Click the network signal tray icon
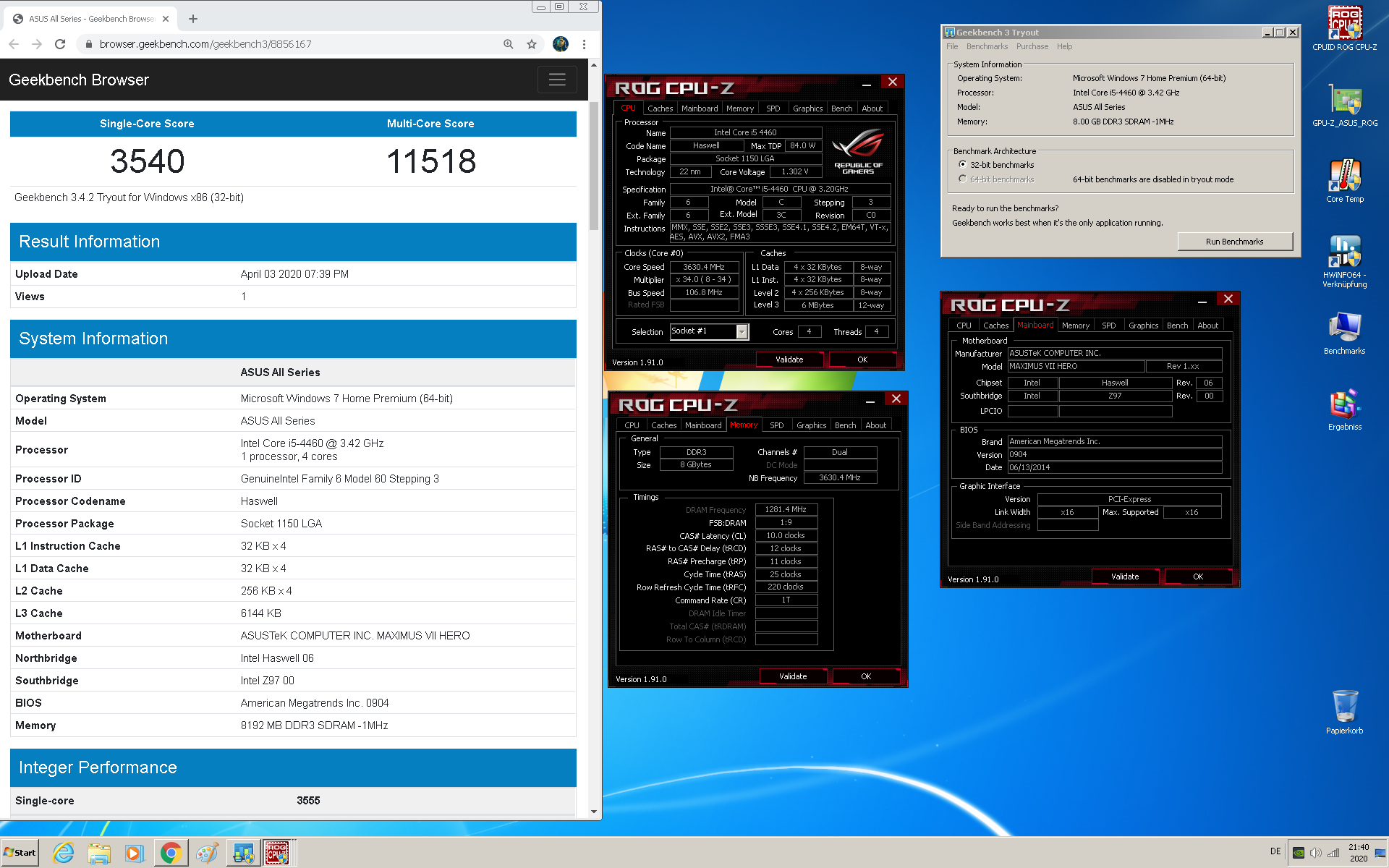 1333,853
